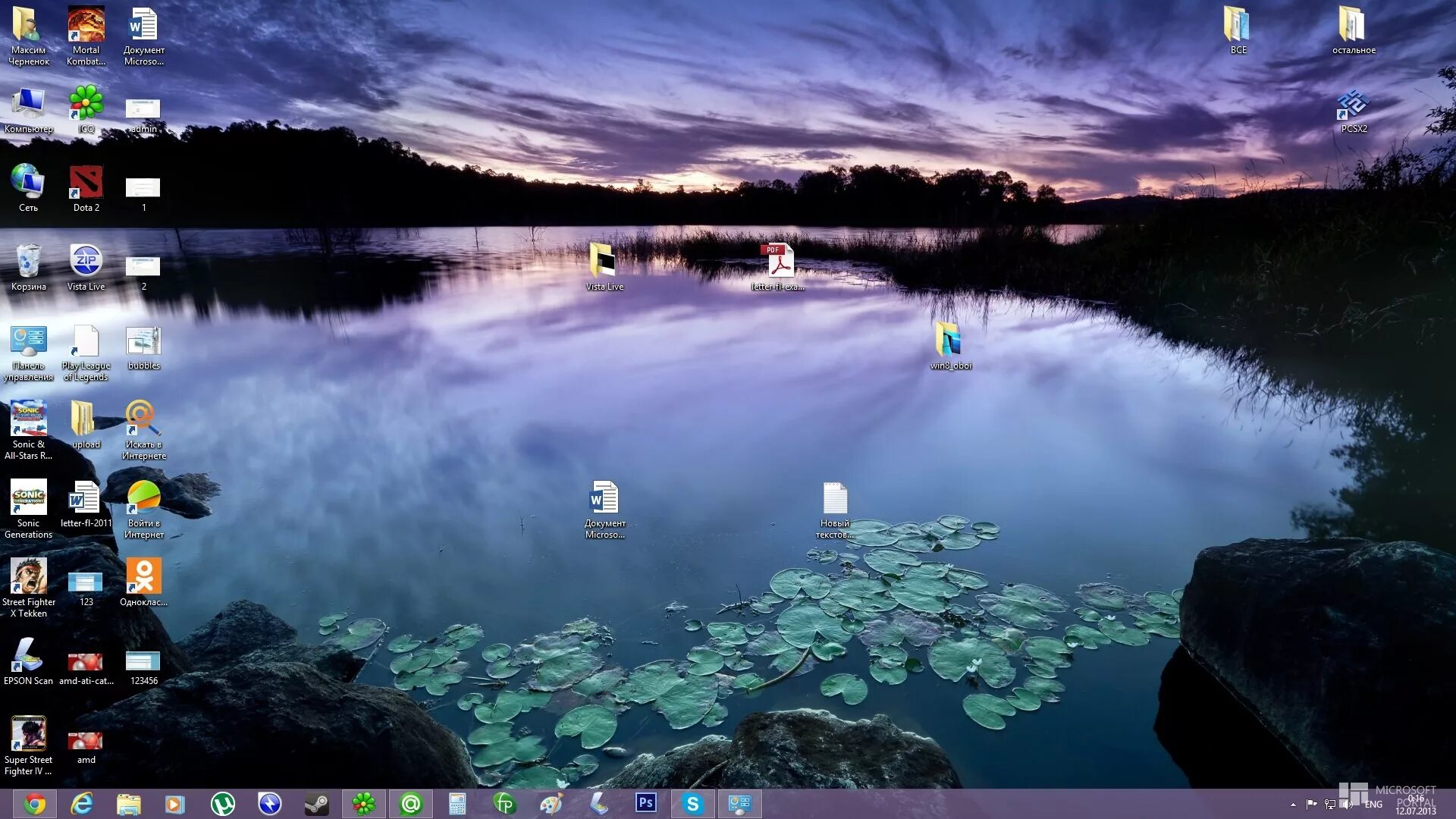Click the clock date 12.07.2013

click(x=1416, y=811)
